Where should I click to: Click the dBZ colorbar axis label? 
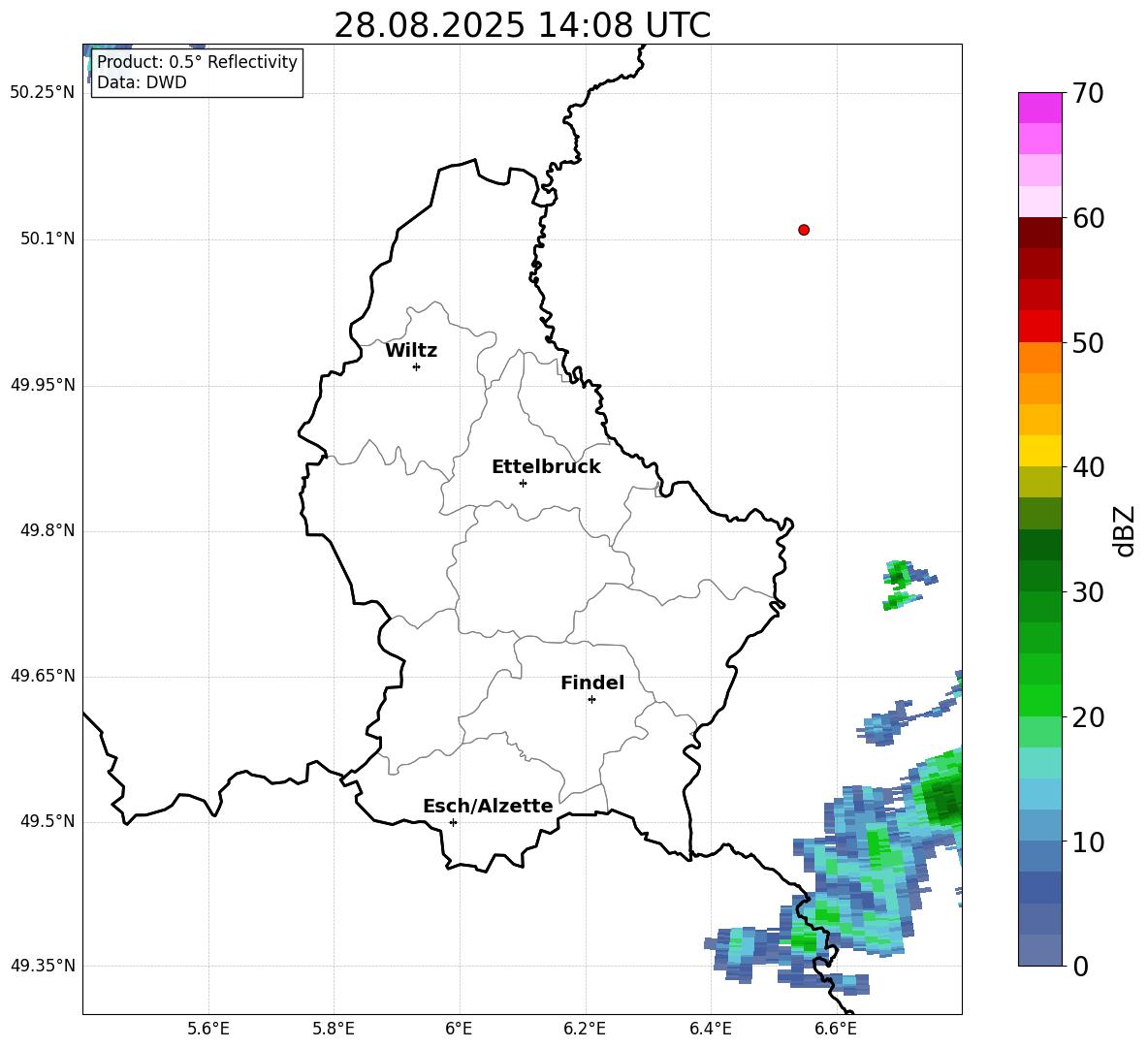[1126, 530]
